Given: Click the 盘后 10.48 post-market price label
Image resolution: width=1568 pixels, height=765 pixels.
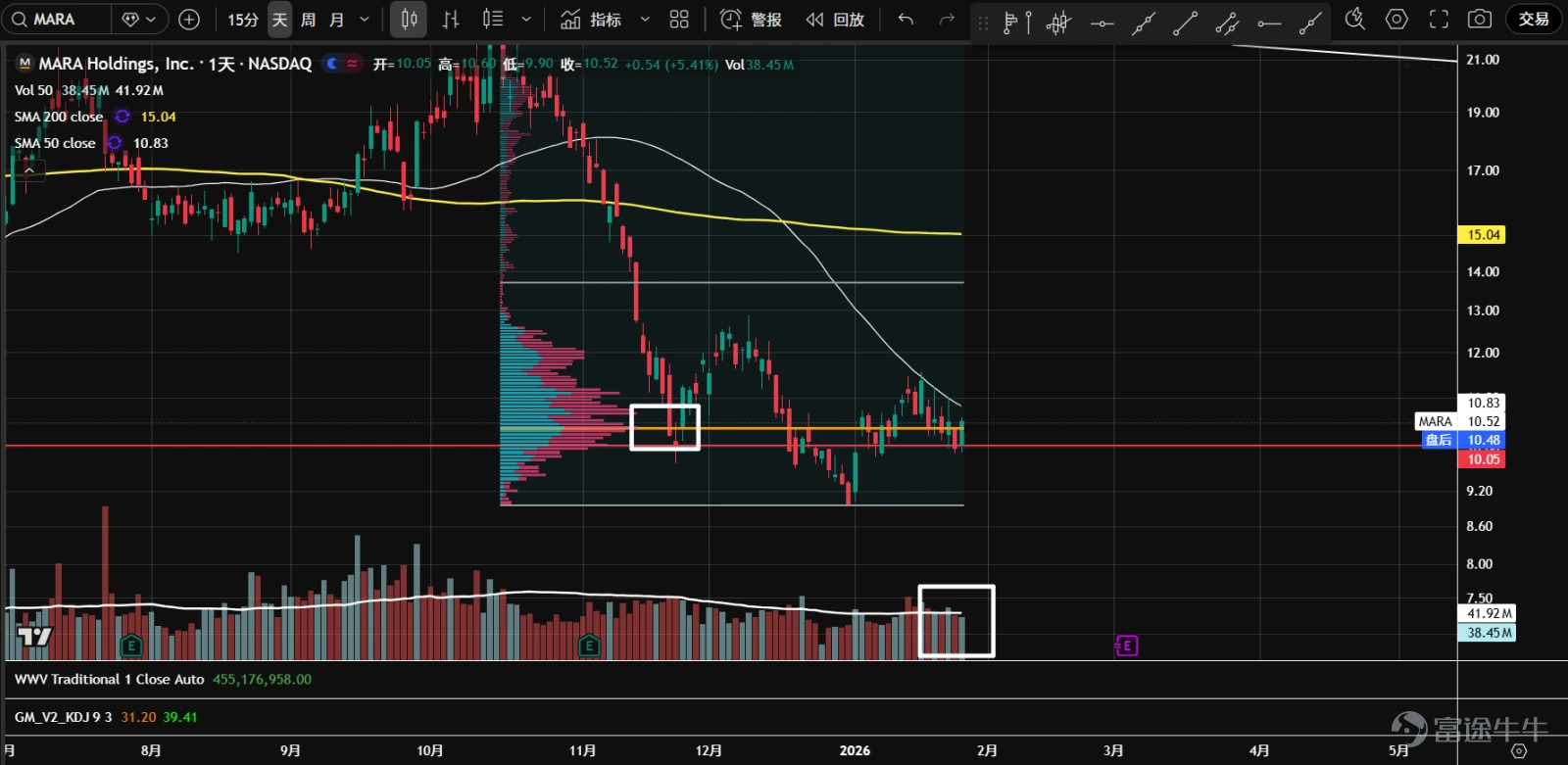Looking at the screenshot, I should [1462, 441].
